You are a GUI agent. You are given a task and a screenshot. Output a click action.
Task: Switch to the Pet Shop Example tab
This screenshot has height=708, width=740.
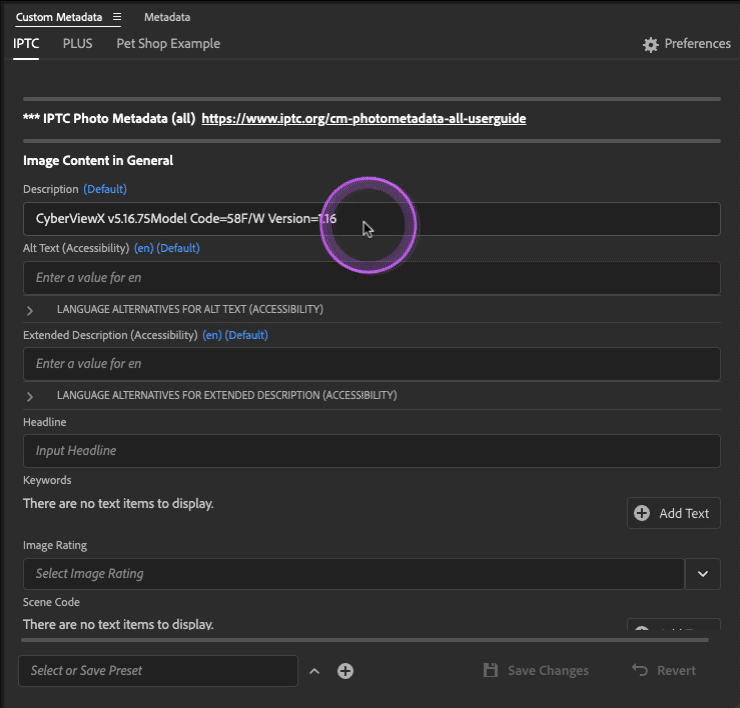(168, 44)
